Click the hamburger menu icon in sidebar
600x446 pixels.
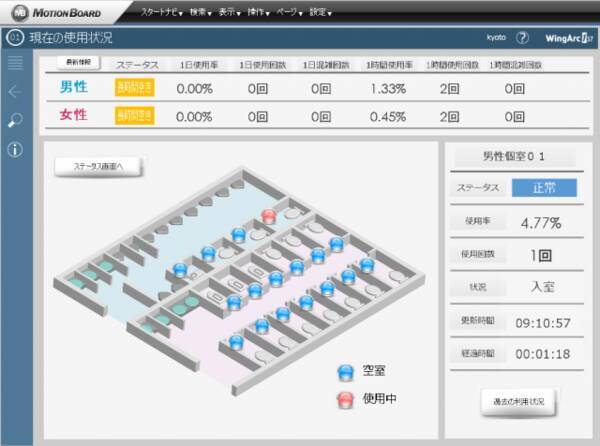pyautogui.click(x=15, y=64)
